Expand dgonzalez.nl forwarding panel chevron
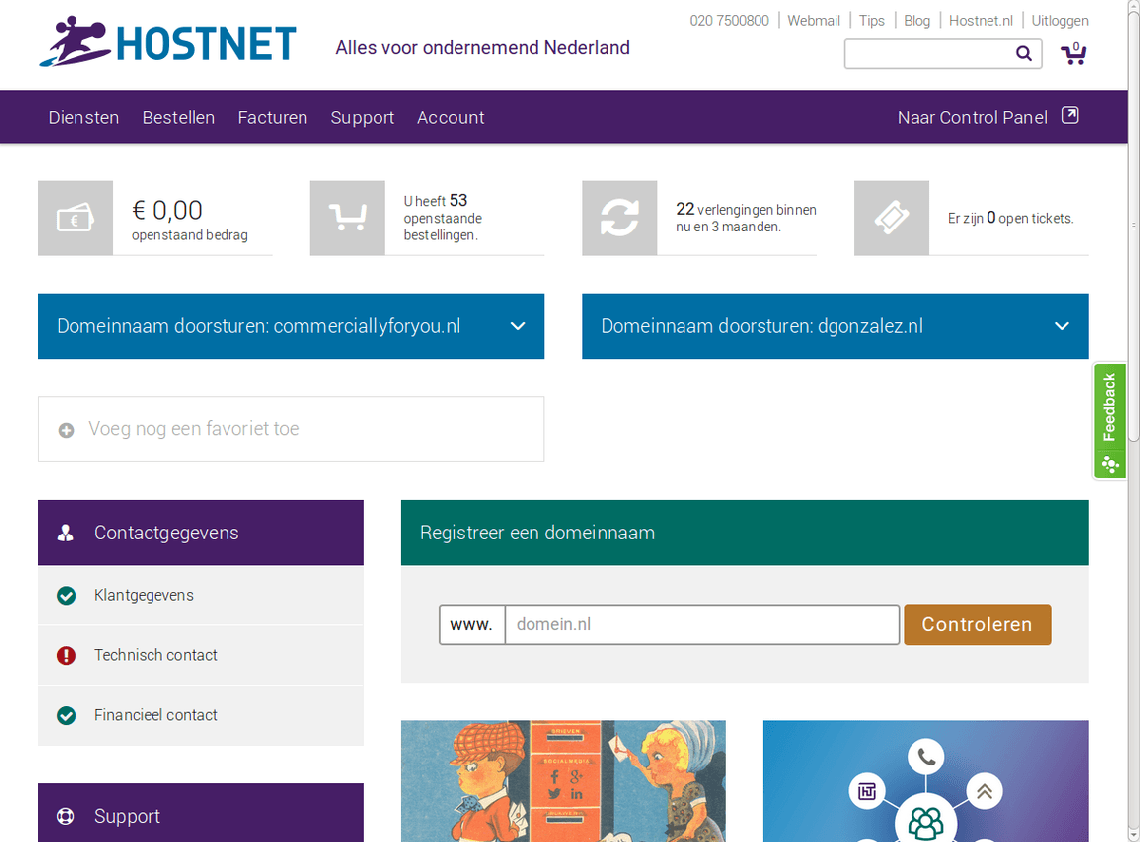 click(x=1062, y=326)
